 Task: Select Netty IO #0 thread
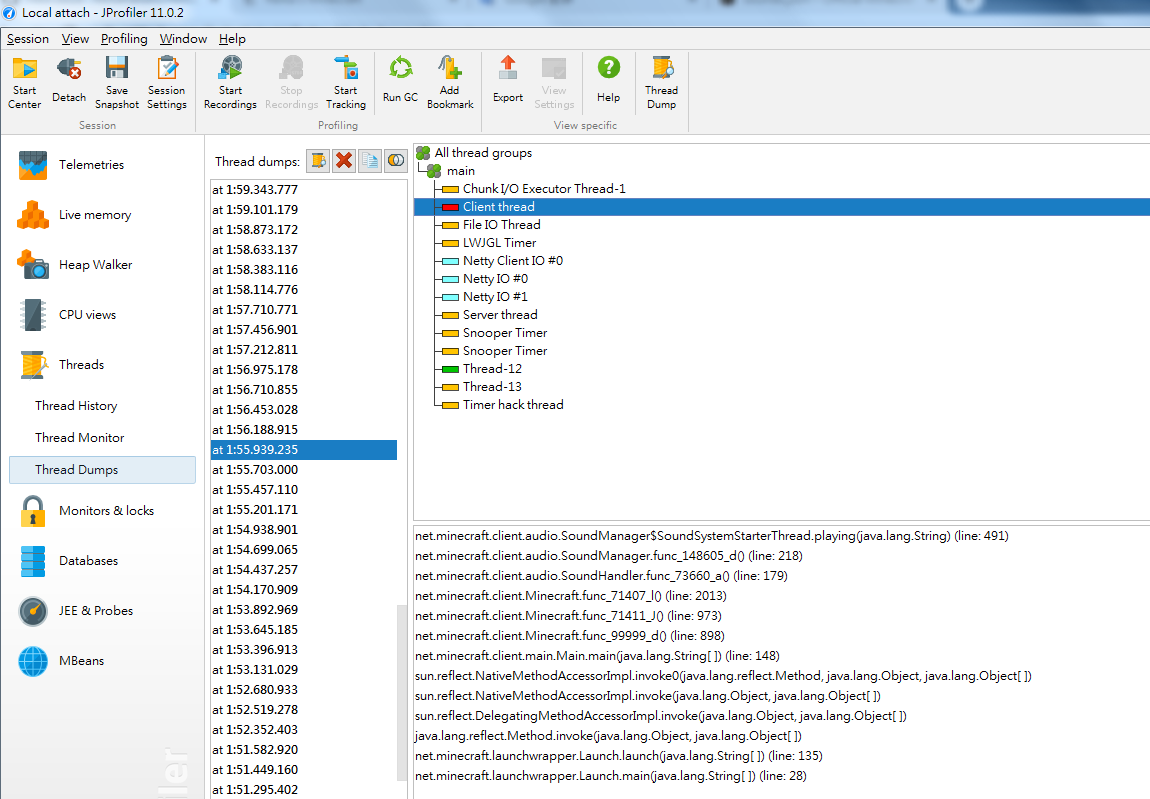(495, 279)
